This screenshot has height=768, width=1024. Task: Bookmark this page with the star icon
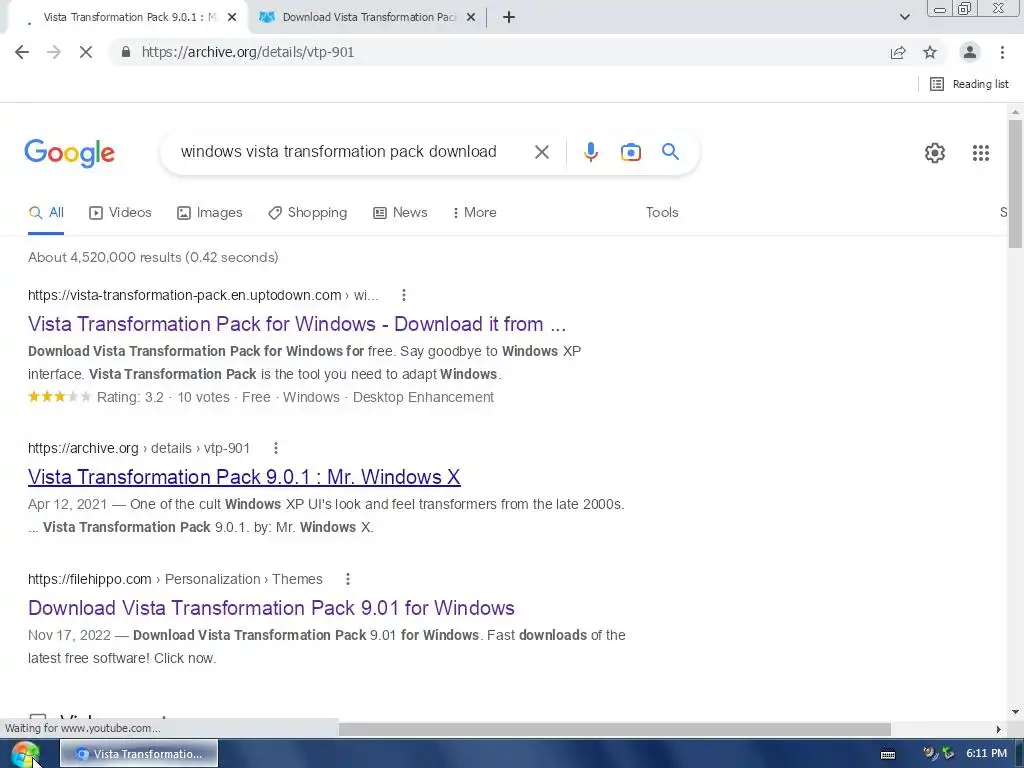point(930,52)
